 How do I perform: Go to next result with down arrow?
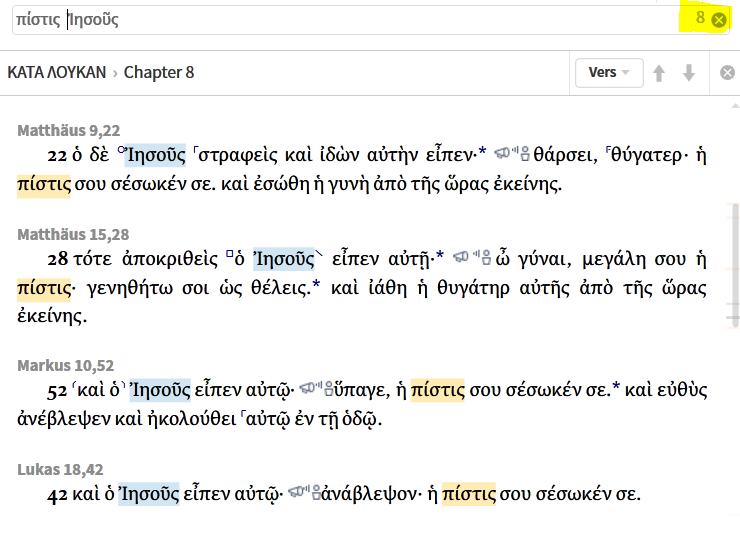(x=689, y=73)
